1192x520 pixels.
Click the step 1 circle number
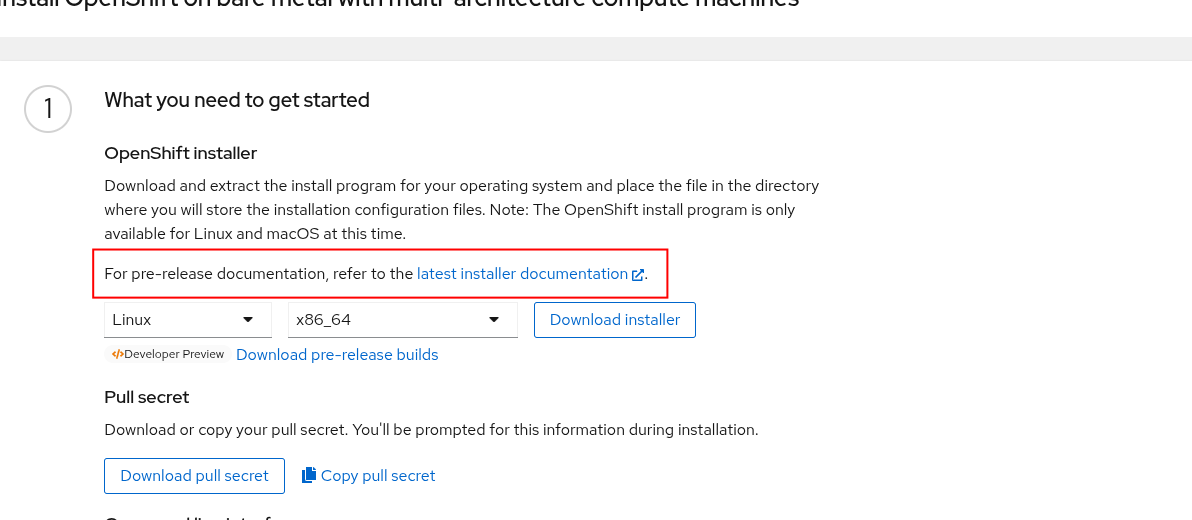pos(48,109)
